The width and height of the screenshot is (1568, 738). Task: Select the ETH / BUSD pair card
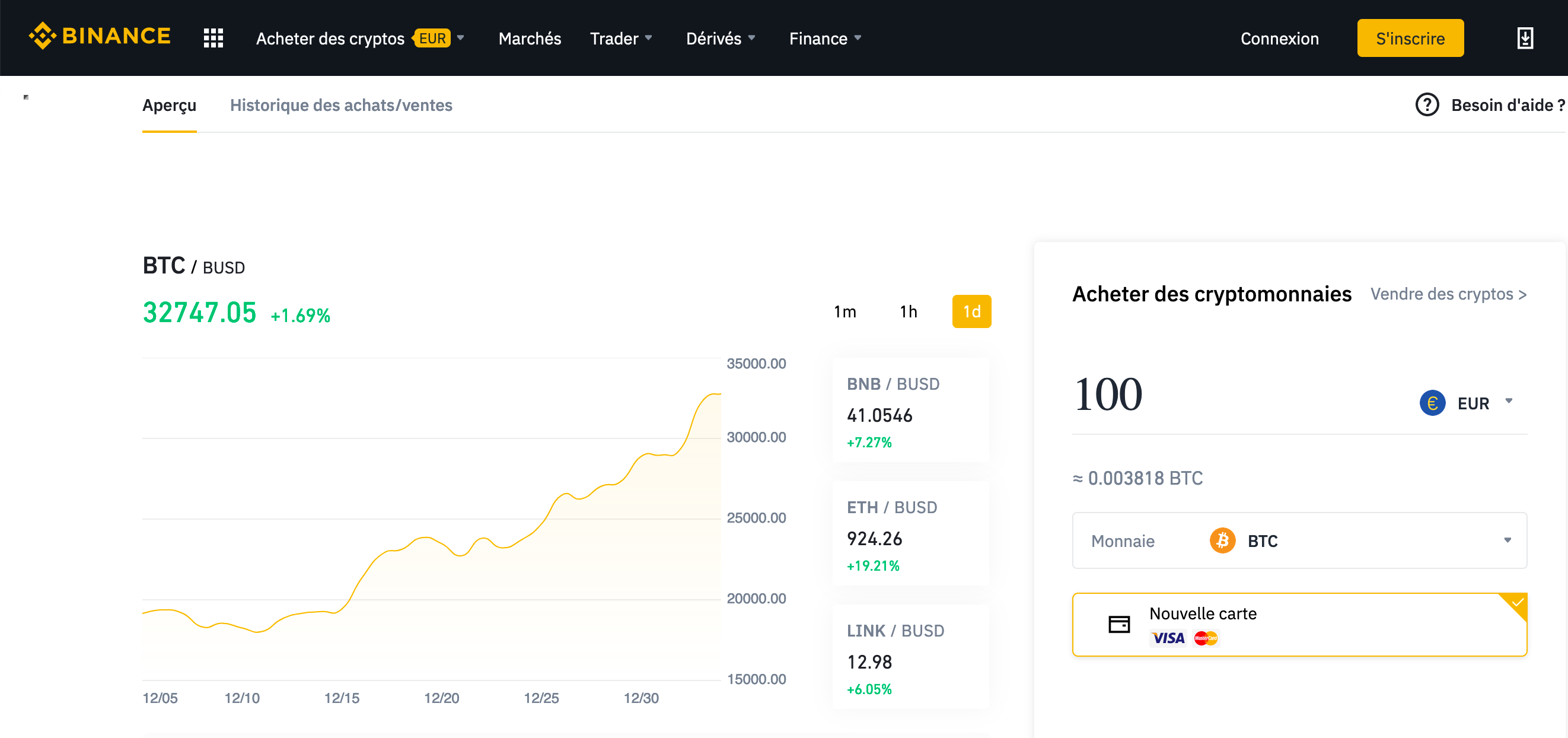click(910, 533)
